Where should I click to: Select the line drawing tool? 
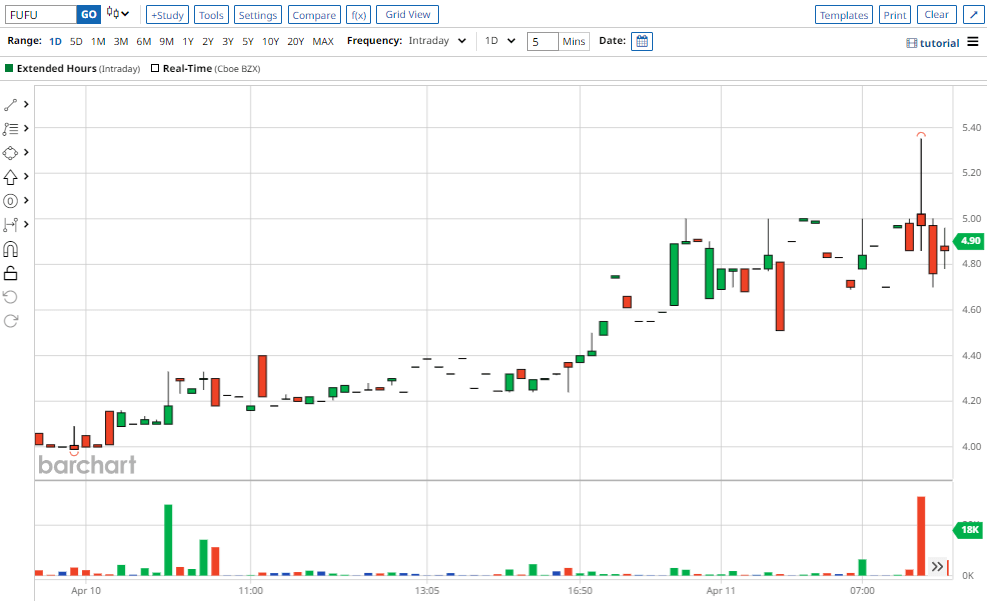point(10,105)
